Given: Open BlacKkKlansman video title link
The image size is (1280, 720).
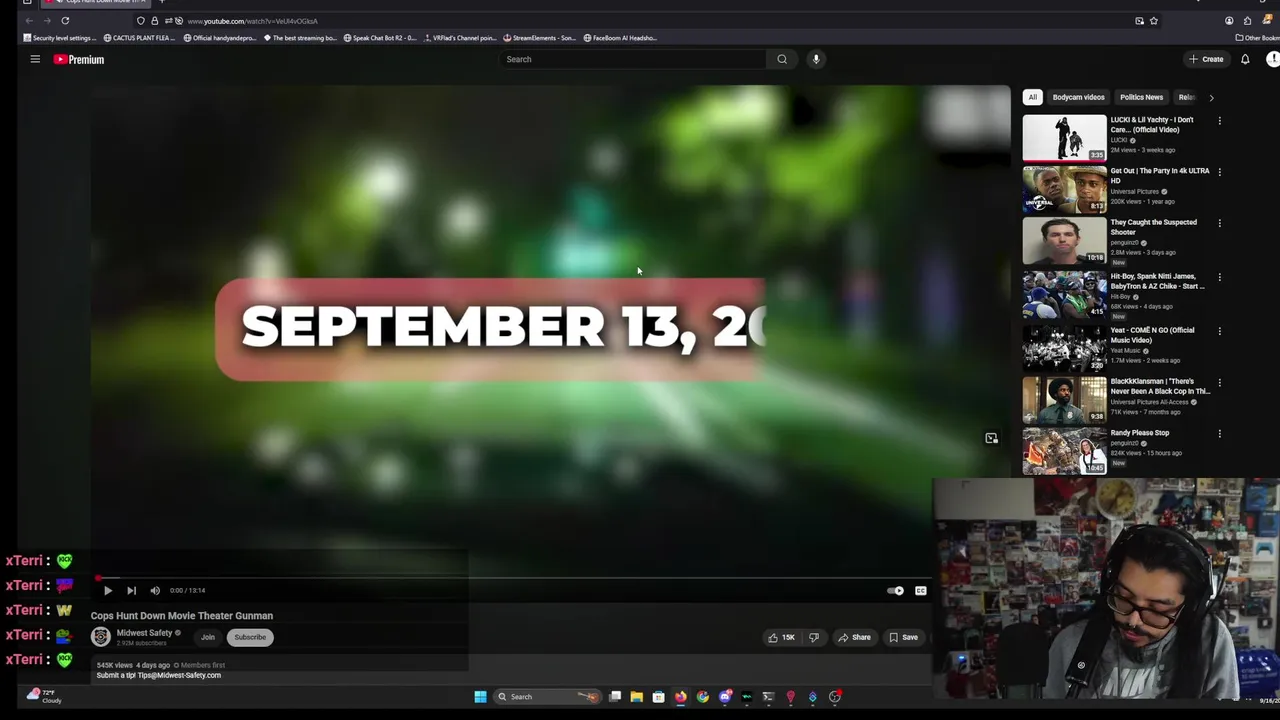Looking at the screenshot, I should click(x=1160, y=386).
